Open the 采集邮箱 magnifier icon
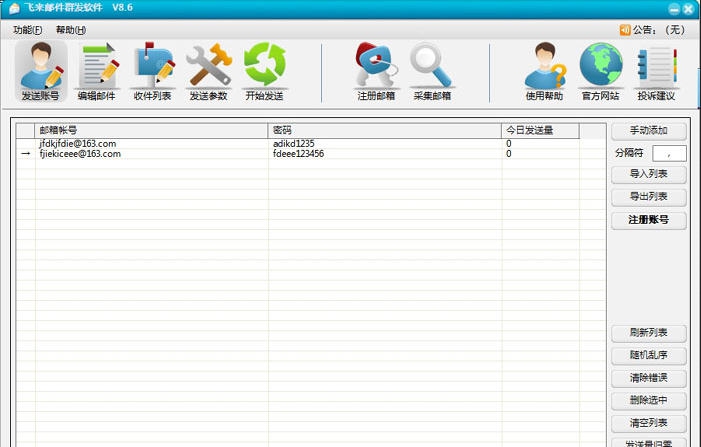Viewport: 701px width, 447px height. (x=432, y=72)
